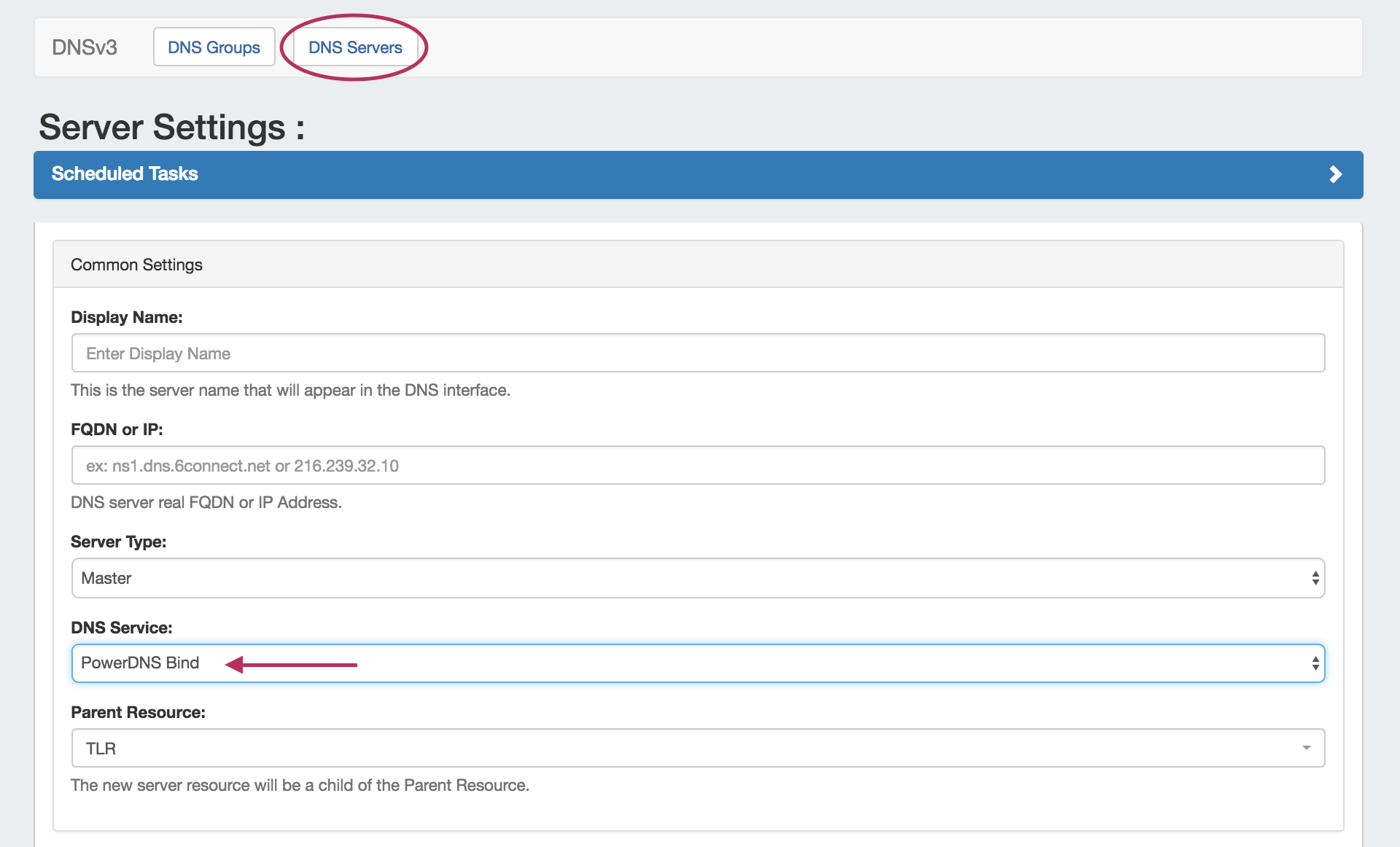
Task: Click the FQDN or IP label
Action: click(x=117, y=429)
